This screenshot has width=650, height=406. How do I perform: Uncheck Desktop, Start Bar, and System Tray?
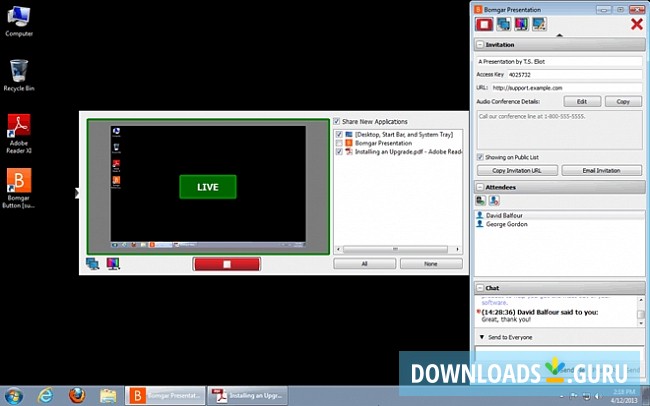339,134
